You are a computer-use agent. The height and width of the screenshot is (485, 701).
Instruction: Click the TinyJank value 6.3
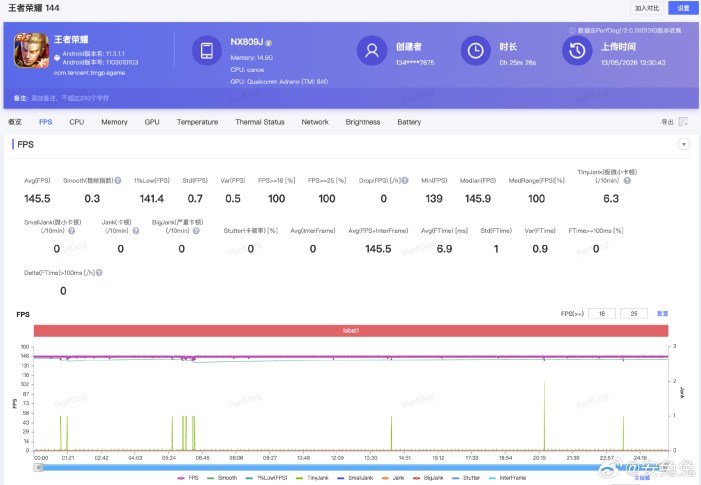click(611, 198)
